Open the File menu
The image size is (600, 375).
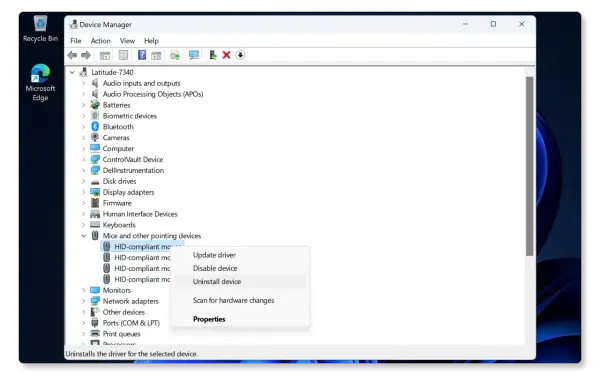click(75, 41)
